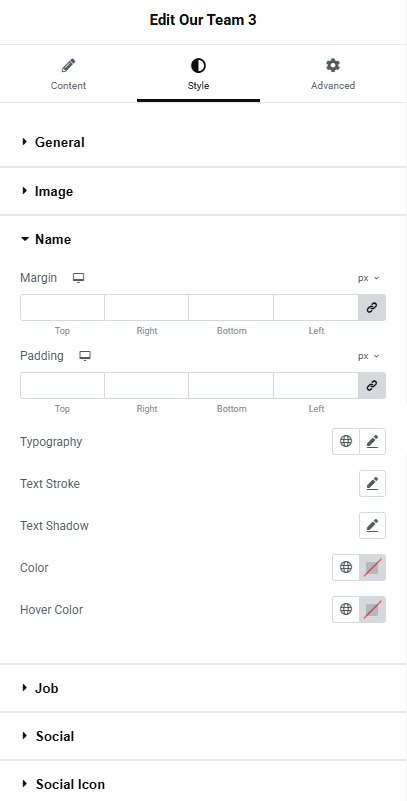Click Padding responsive device icon
This screenshot has height=801, width=407.
[85, 356]
